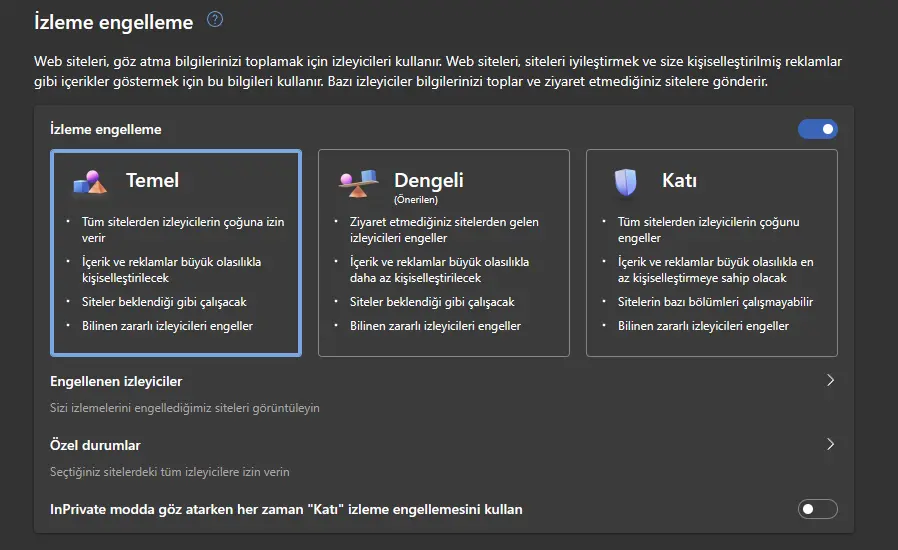Select the Temel tracking prevention card

pyautogui.click(x=176, y=253)
